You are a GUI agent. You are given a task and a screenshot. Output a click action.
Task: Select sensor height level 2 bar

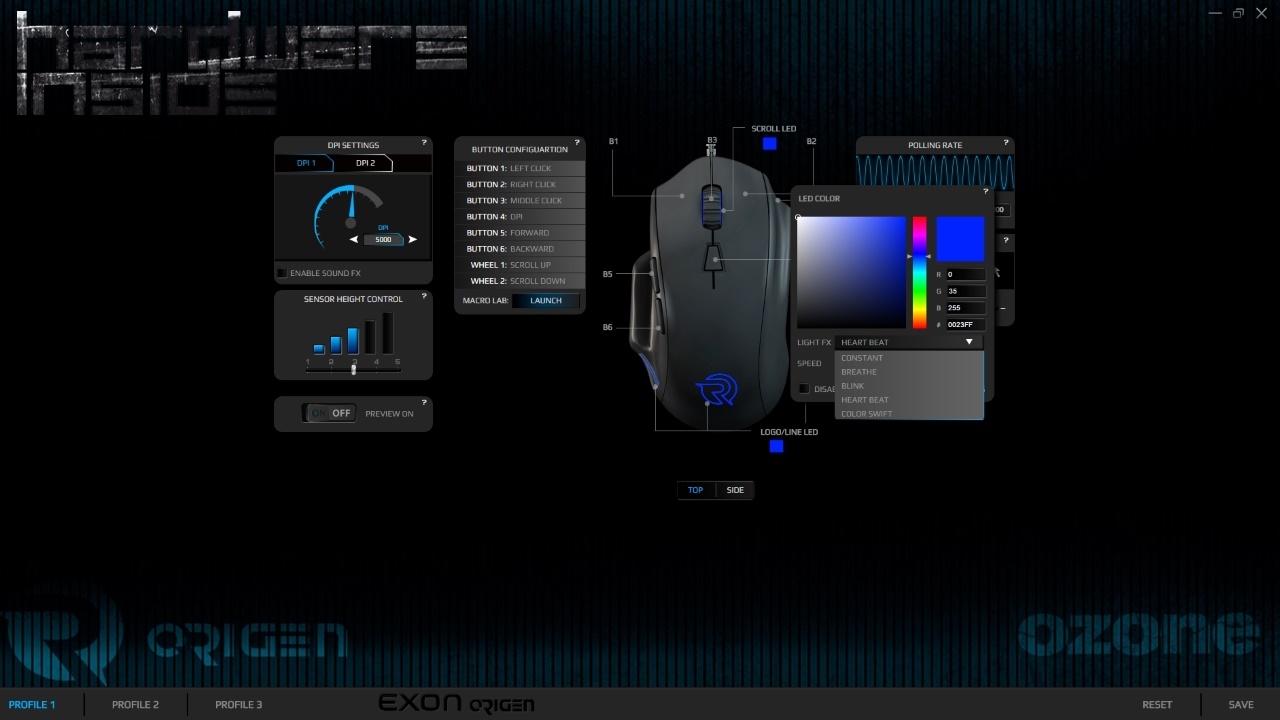pos(336,345)
